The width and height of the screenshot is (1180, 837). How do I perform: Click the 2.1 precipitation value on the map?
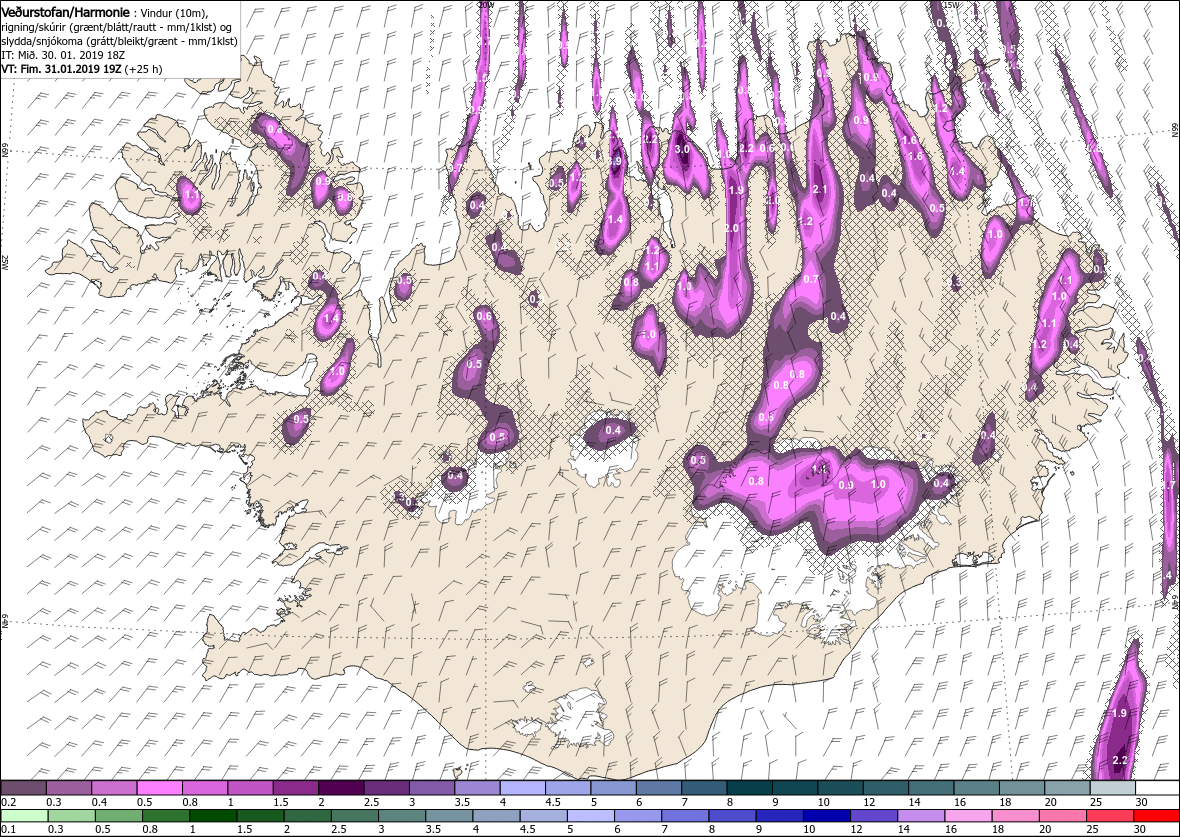click(820, 190)
